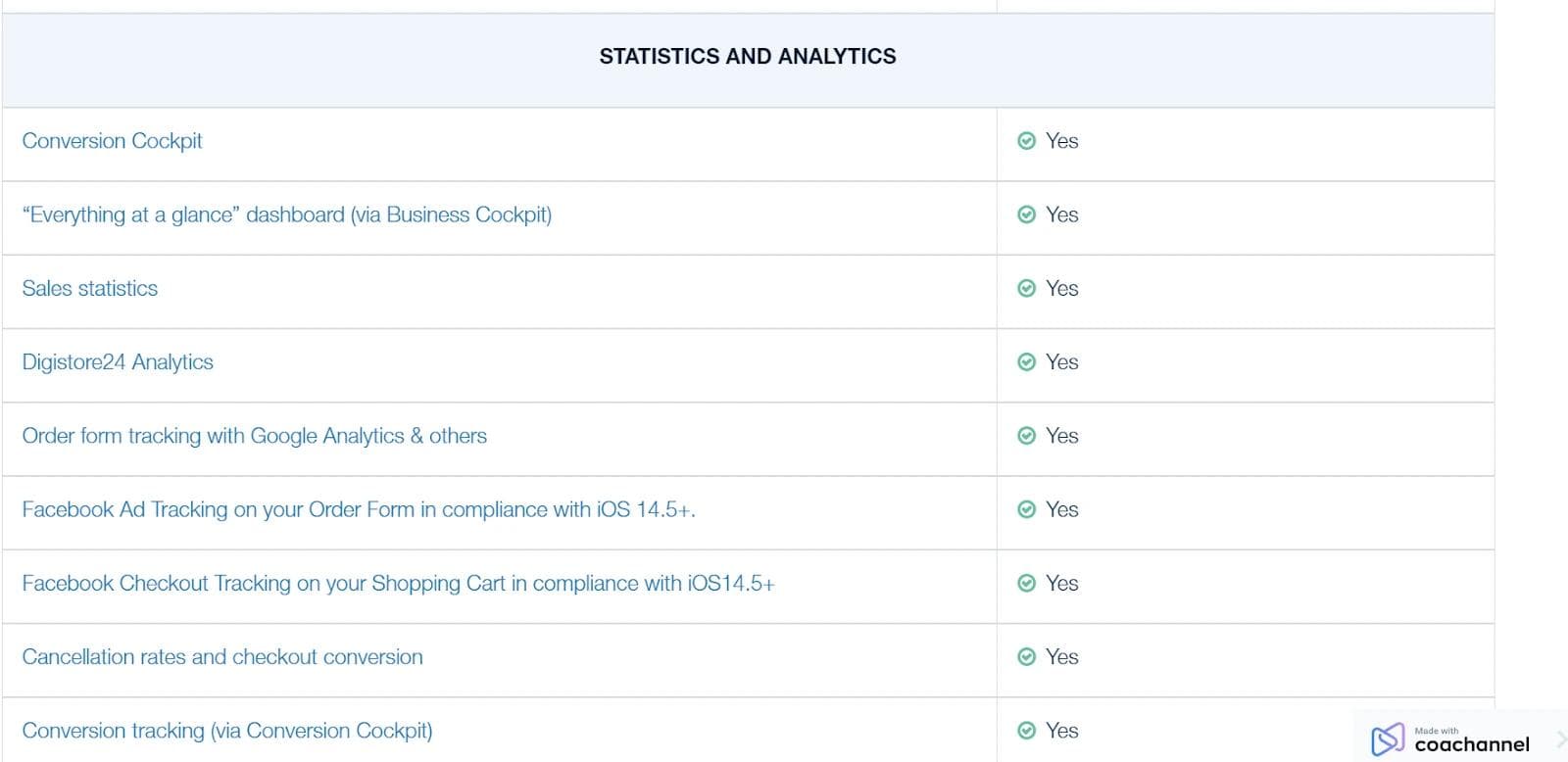Click the Facebook Ad Tracking on Order Form link
The height and width of the screenshot is (762, 1568).
click(358, 509)
